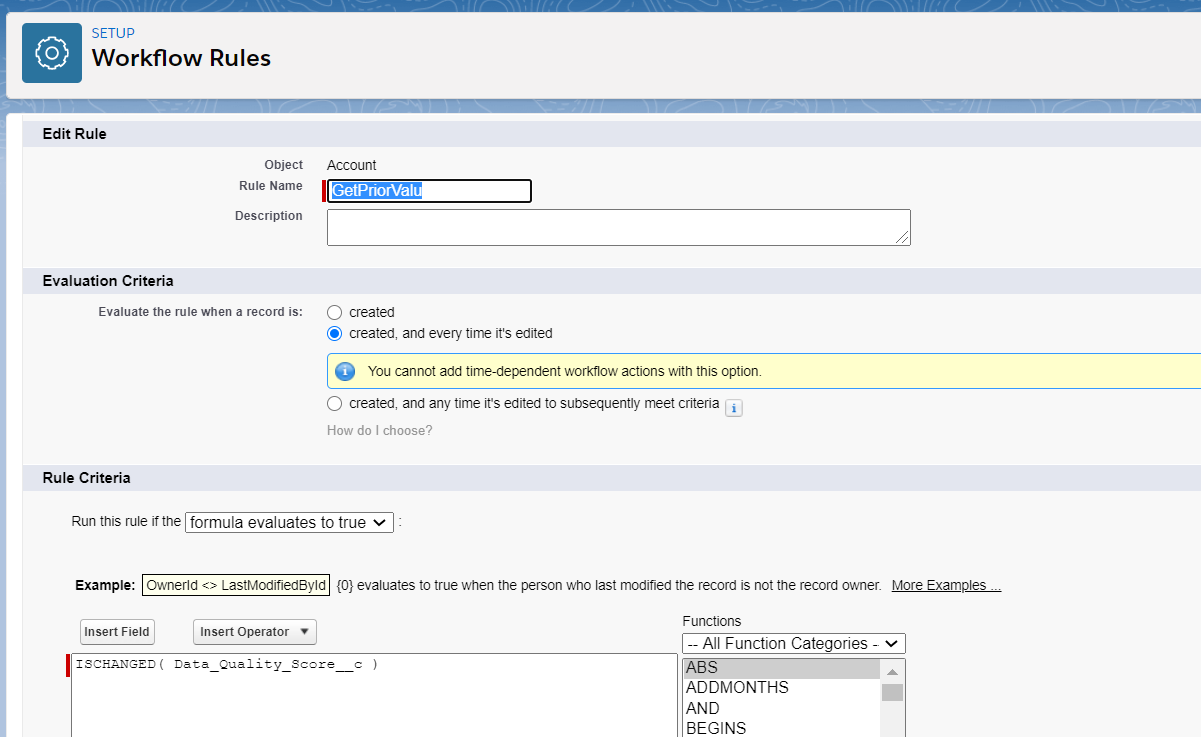
Task: Click inside the Rule Name field
Action: point(428,190)
